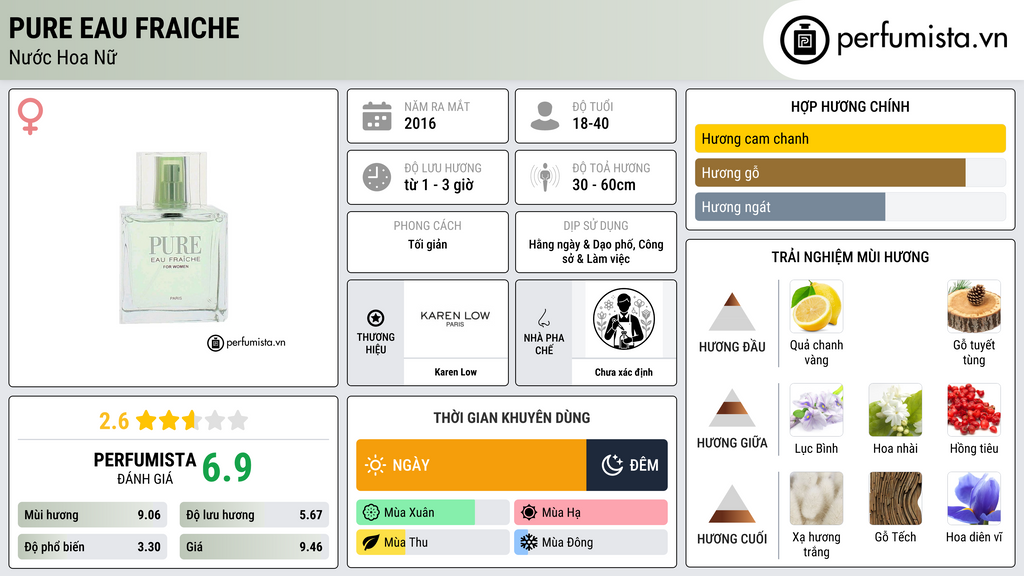Screen dimensions: 1024x576
Task: Click the sillage person icon beside Độ toả hương
Action: [x=545, y=177]
